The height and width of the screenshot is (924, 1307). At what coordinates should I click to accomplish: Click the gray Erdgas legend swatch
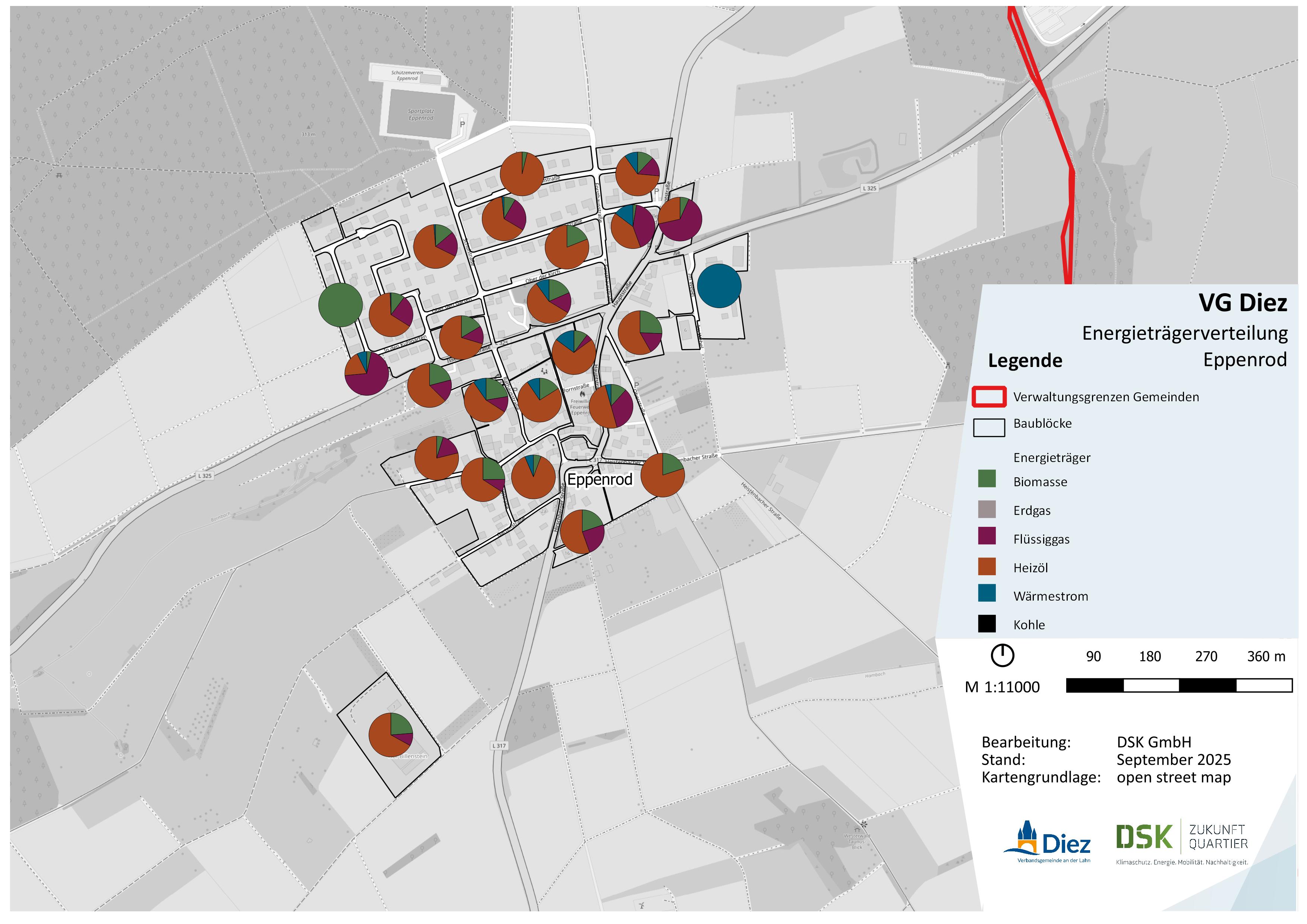click(x=986, y=509)
